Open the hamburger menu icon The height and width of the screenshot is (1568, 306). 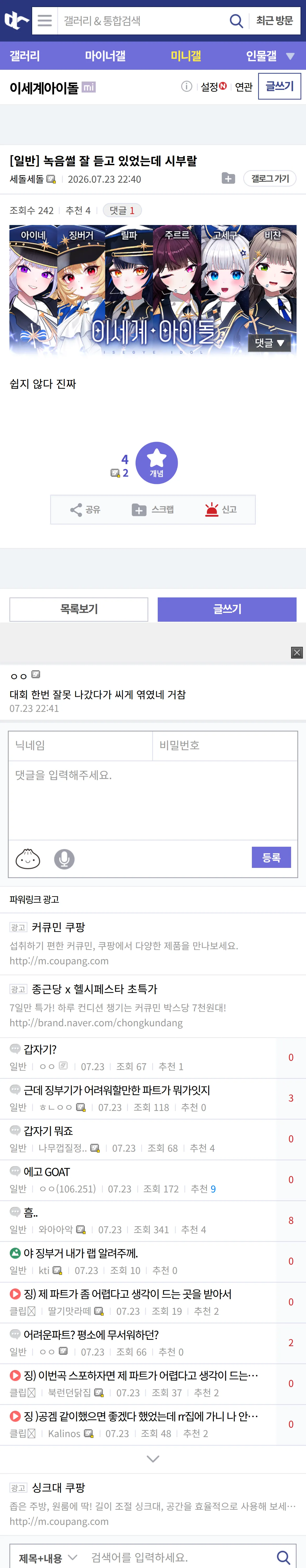pyautogui.click(x=44, y=20)
